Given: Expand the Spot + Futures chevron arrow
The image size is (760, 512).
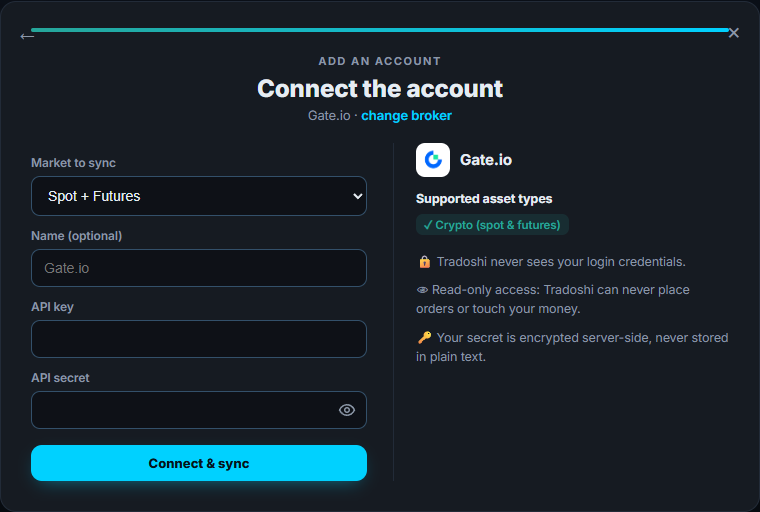Looking at the screenshot, I should (x=358, y=196).
